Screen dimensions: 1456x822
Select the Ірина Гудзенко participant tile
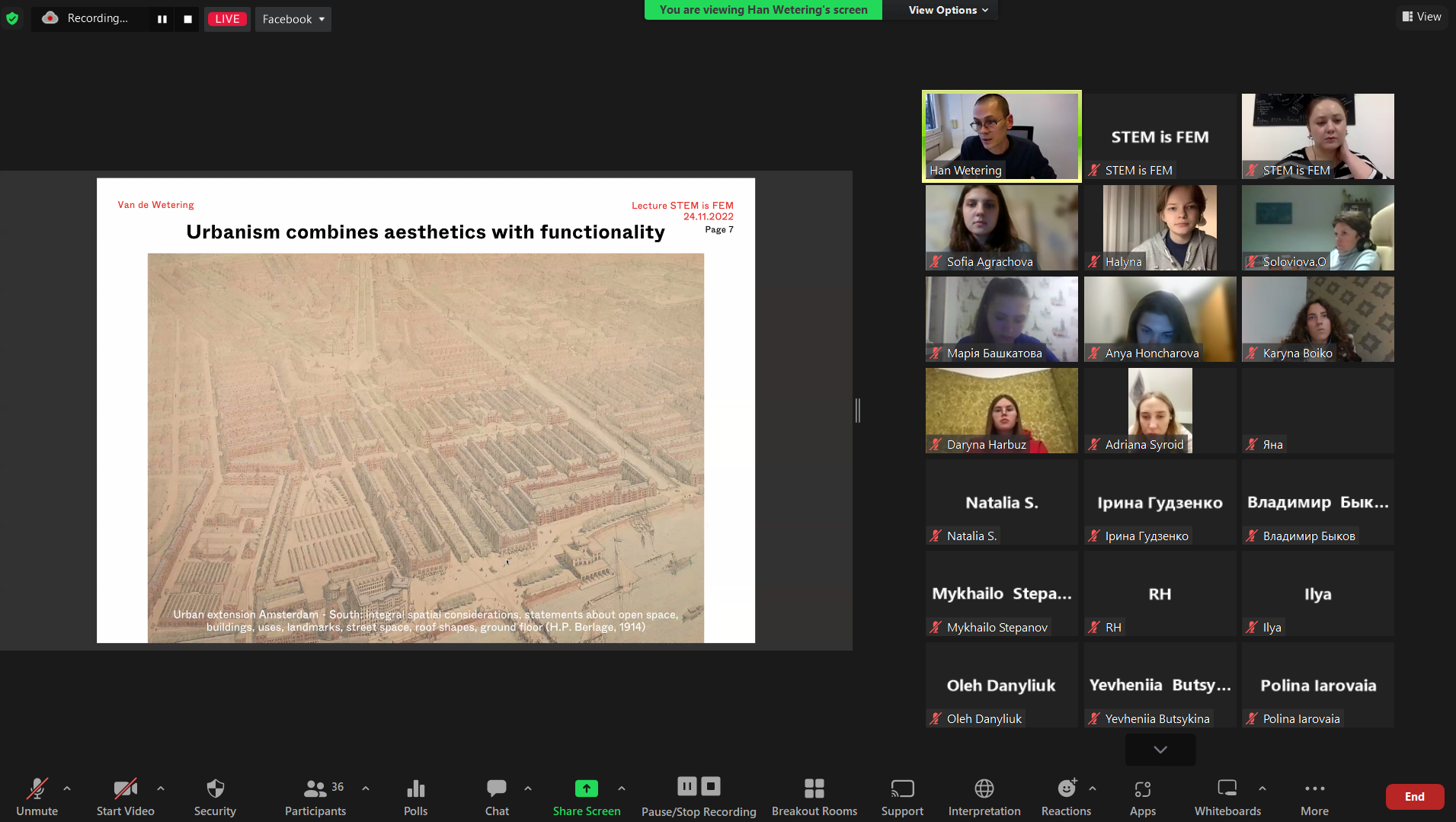coord(1160,502)
